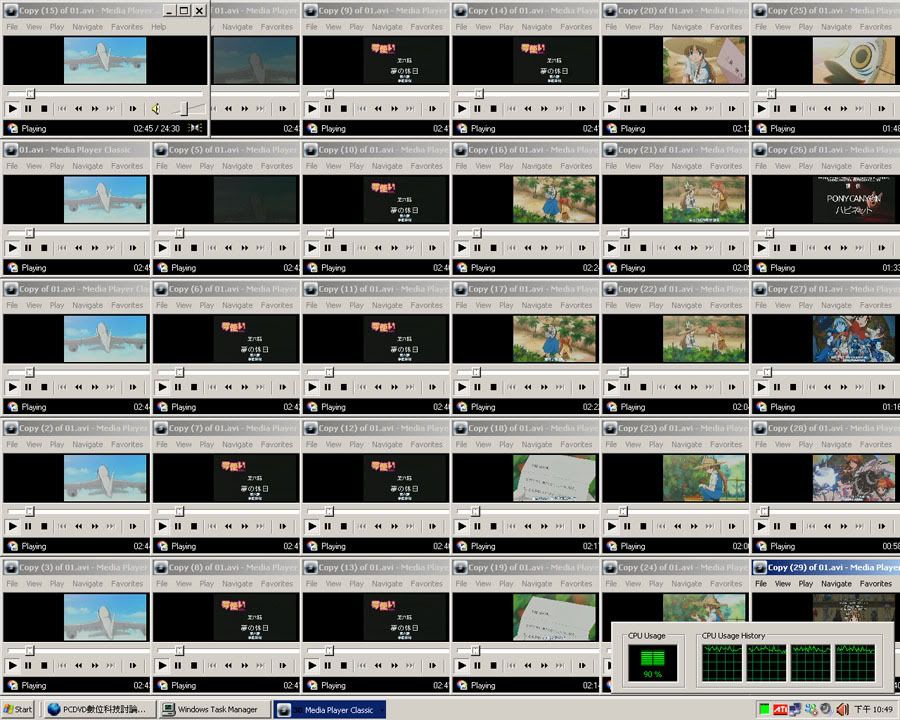
Task: Stop video in Copy (17) of 01.avi
Action: click(x=494, y=387)
